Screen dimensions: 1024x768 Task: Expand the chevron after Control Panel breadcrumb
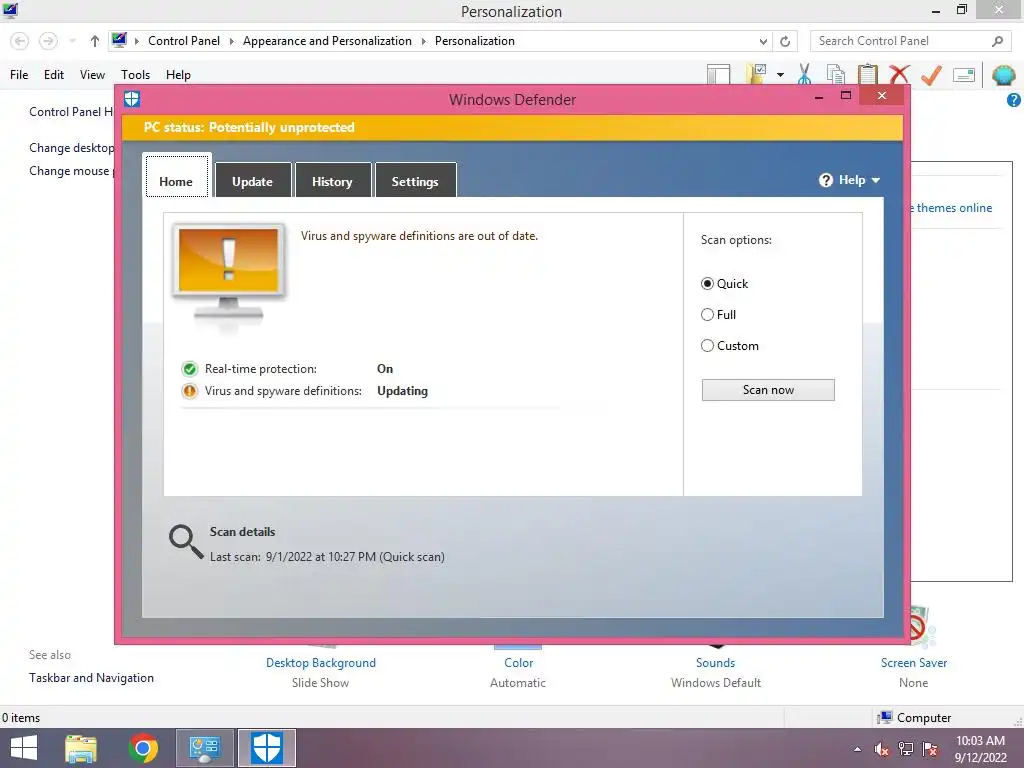pos(231,41)
